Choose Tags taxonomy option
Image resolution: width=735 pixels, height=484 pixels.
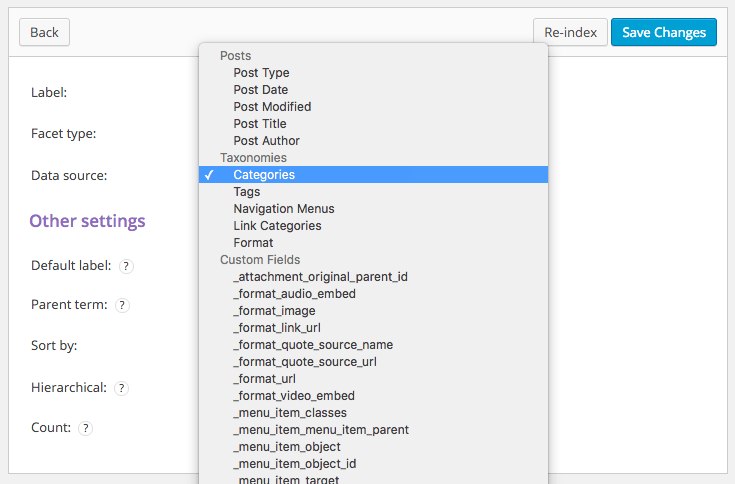click(x=246, y=192)
